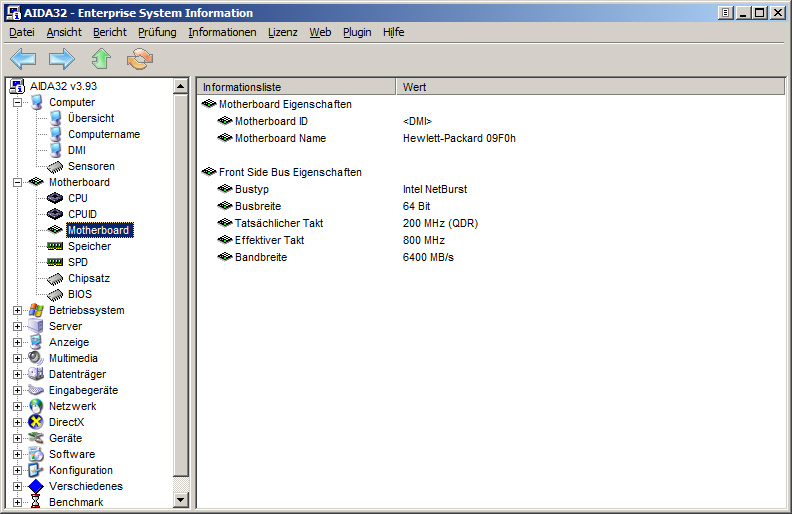Image resolution: width=792 pixels, height=514 pixels.
Task: Expand the Konfiguration node
Action: 18,471
